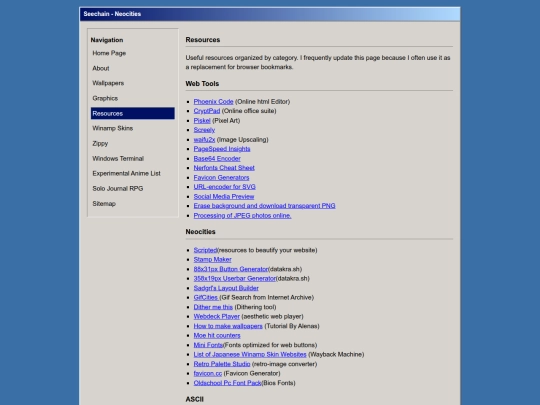Open Moe hit counters link
This screenshot has width=540, height=405.
coord(217,335)
